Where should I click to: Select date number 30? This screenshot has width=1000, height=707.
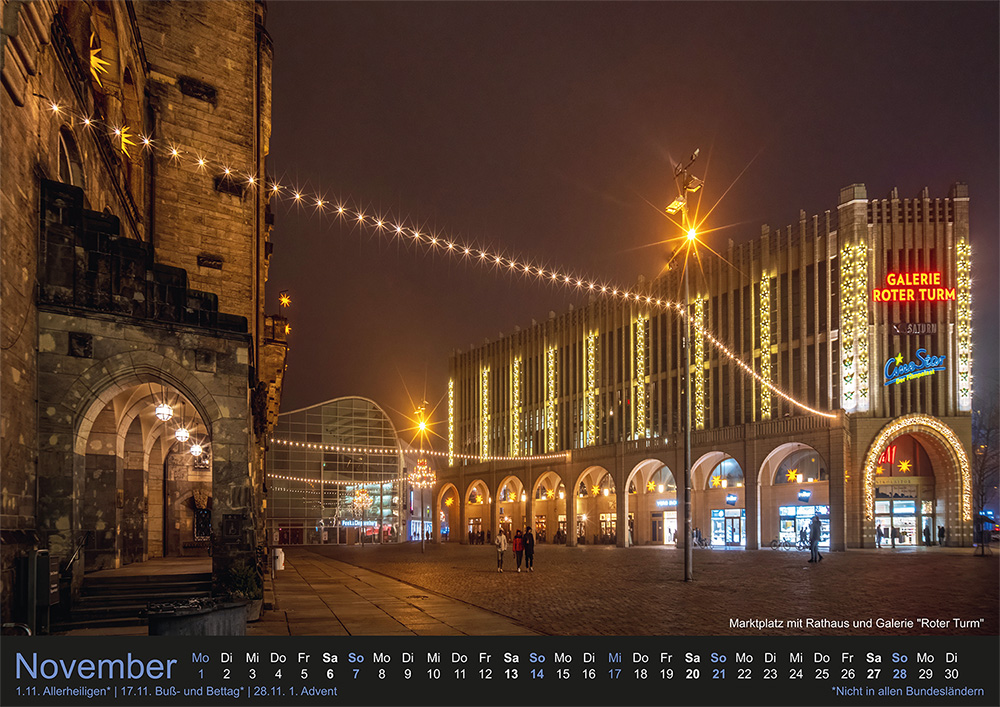click(x=951, y=674)
